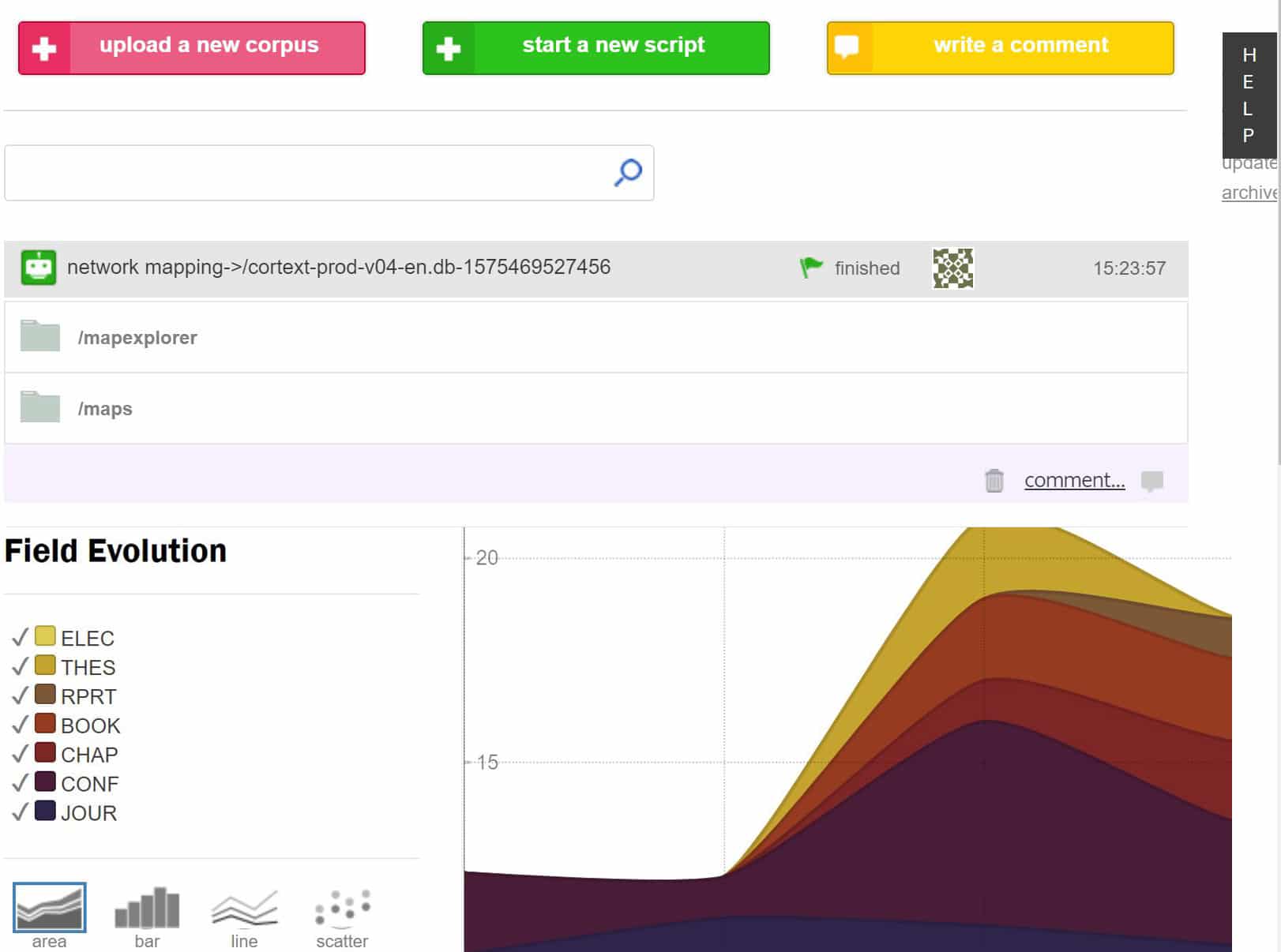
Task: Click the JOUR navy color swatch
Action: (x=45, y=811)
